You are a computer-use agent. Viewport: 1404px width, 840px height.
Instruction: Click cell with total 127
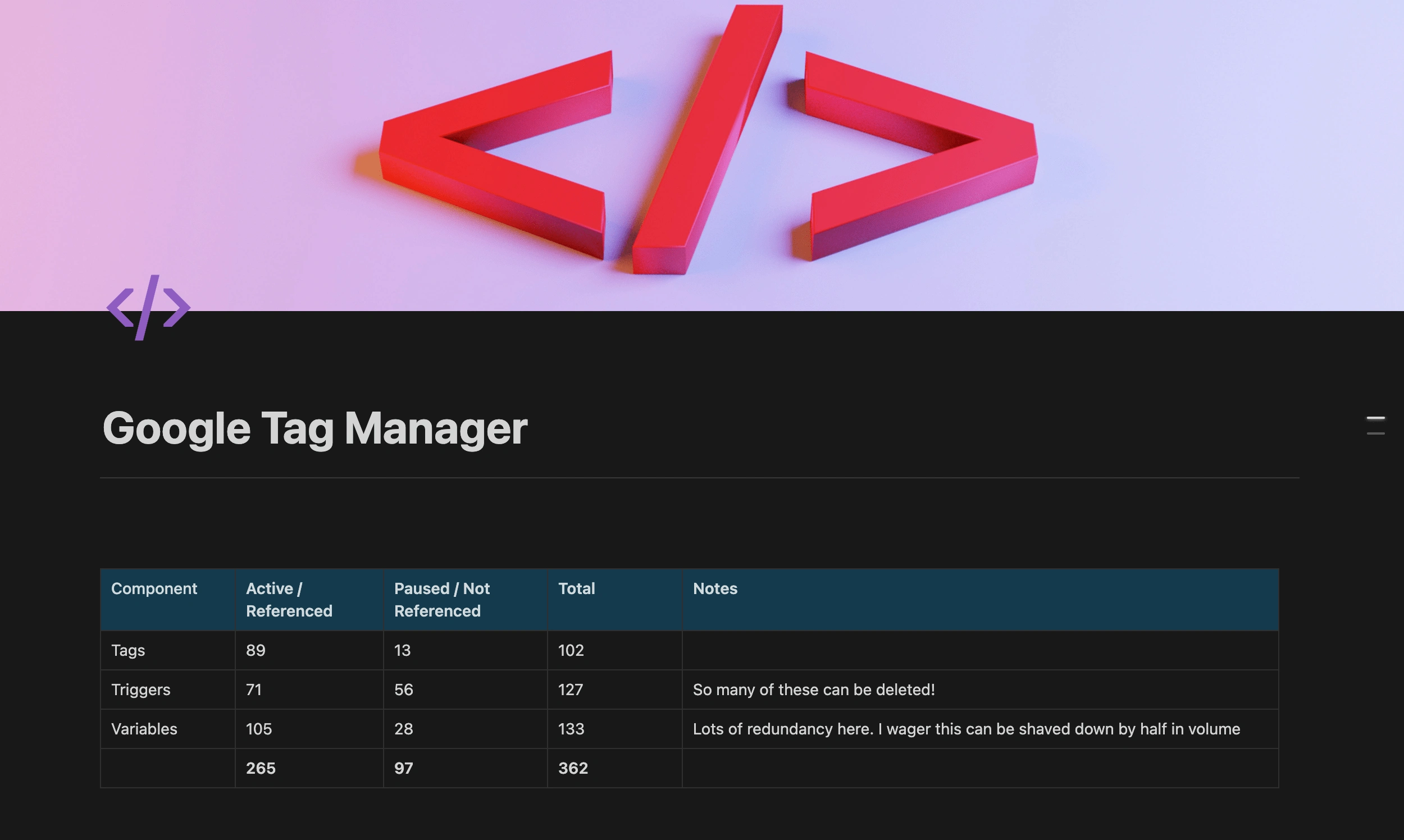point(615,690)
